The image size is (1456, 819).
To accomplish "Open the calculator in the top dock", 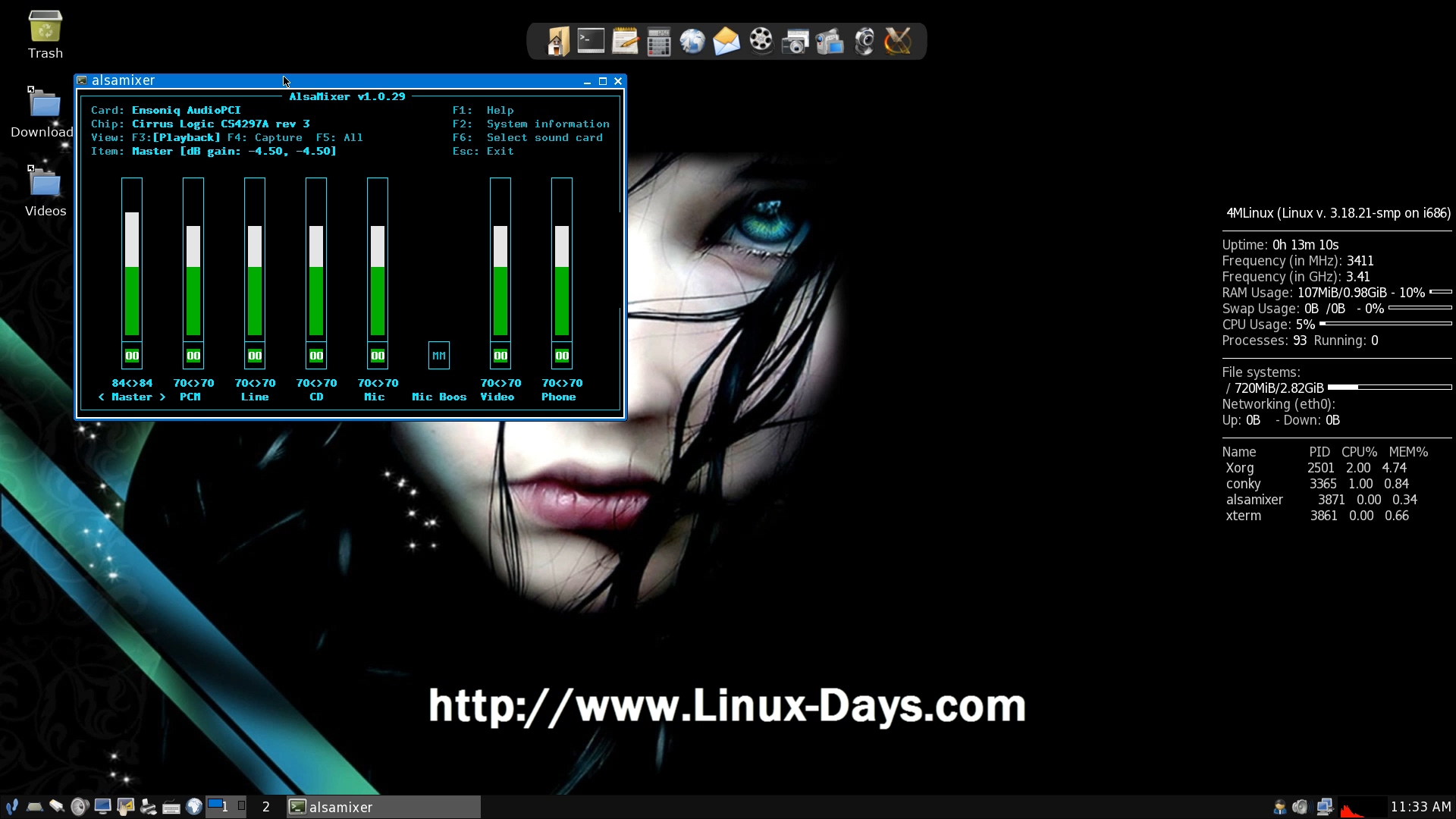I will (659, 42).
